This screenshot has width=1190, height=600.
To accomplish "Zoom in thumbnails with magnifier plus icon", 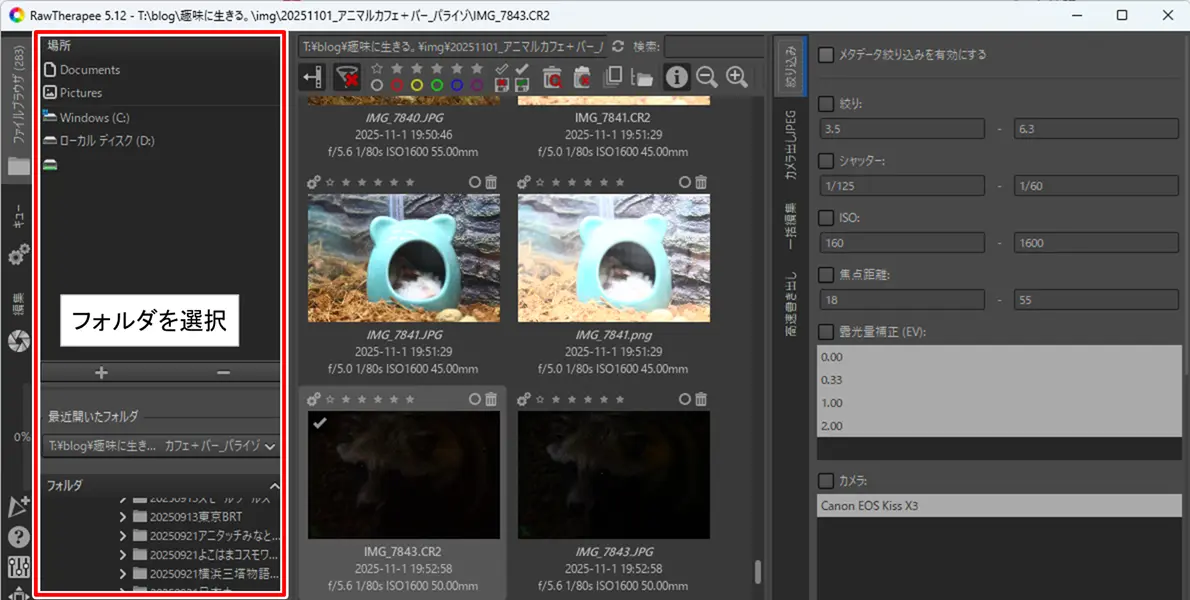I will coord(737,76).
